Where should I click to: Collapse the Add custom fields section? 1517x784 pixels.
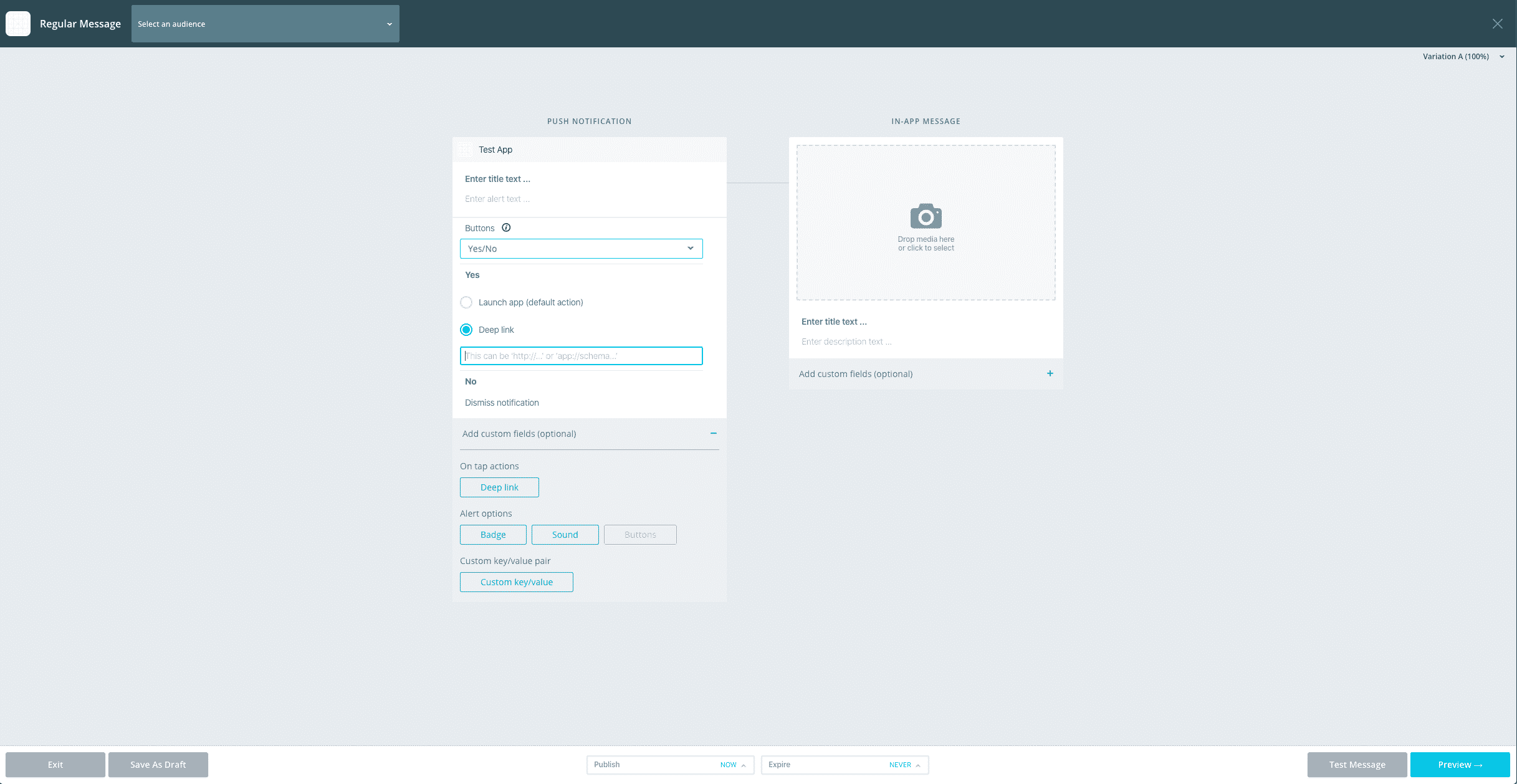click(x=714, y=434)
